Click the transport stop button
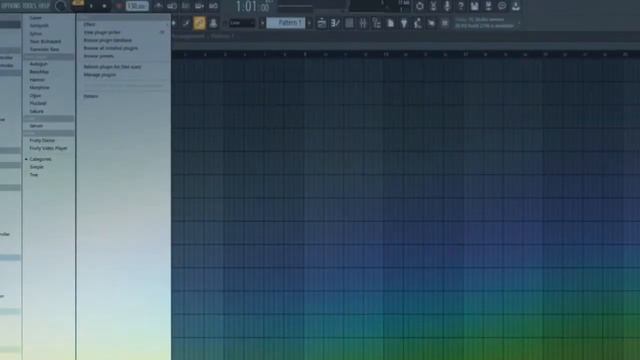 [x=104, y=6]
